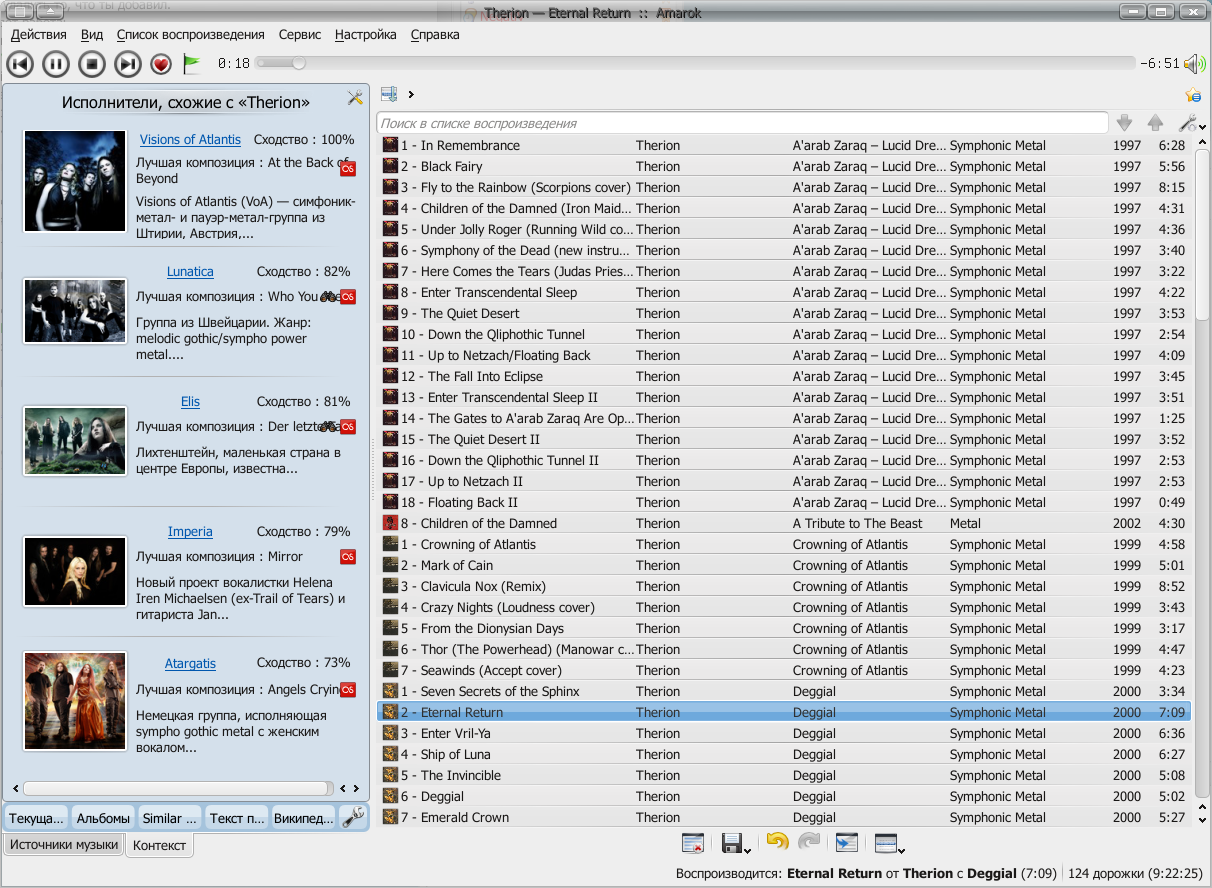Stop playback with the stop button
This screenshot has width=1212, height=888.
pos(92,64)
